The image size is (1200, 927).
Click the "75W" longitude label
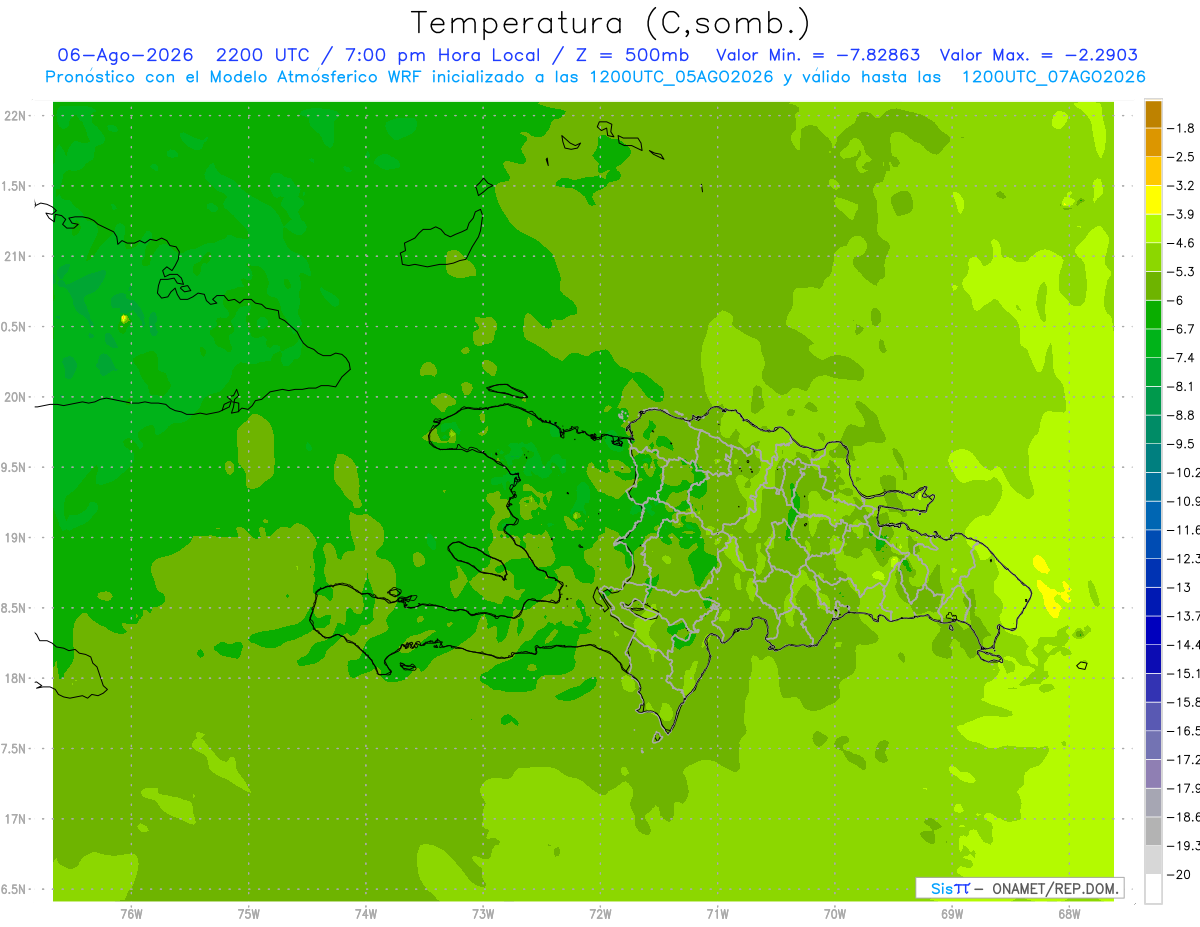coord(248,913)
